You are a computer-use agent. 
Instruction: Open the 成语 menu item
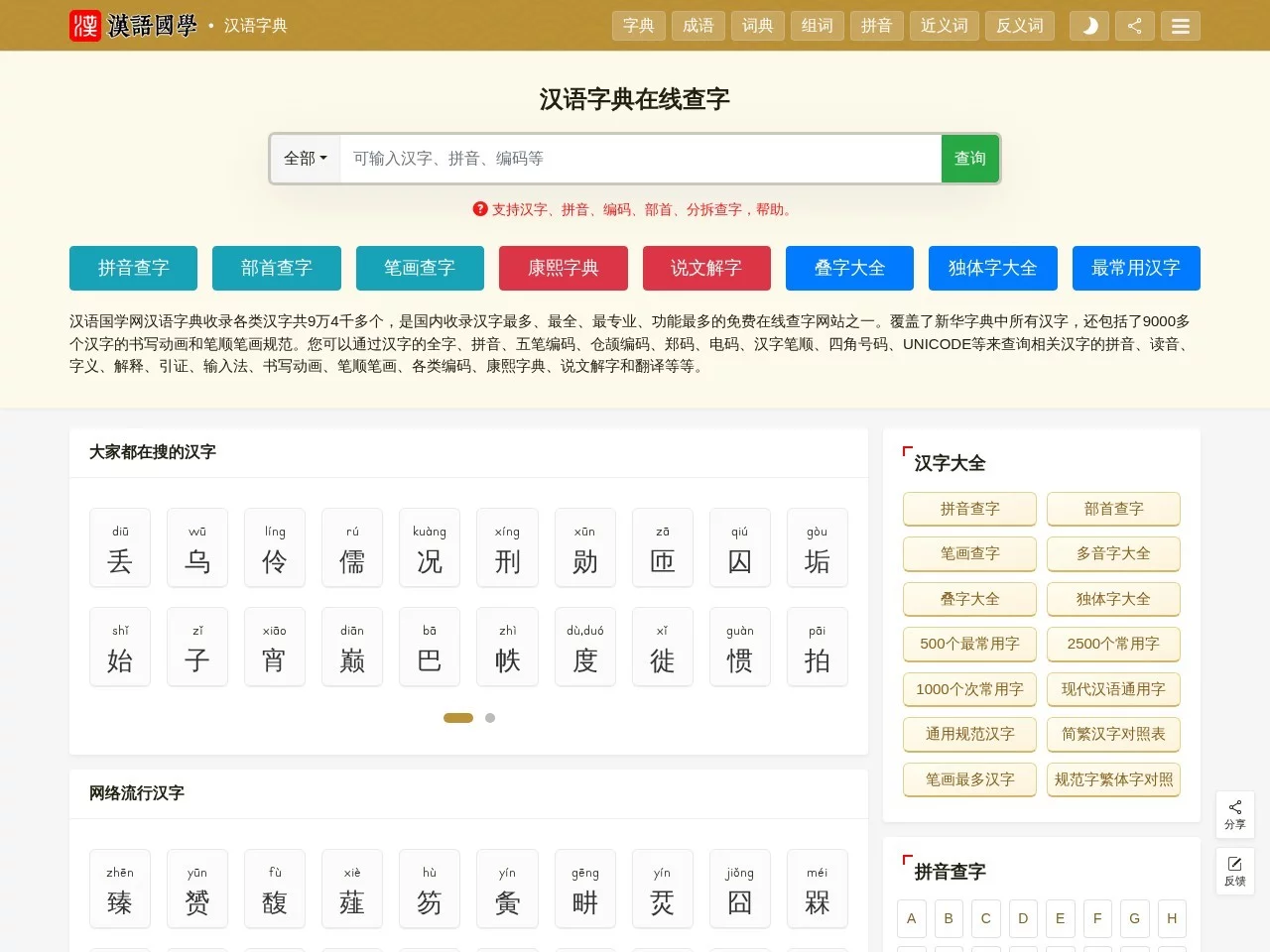pos(698,26)
